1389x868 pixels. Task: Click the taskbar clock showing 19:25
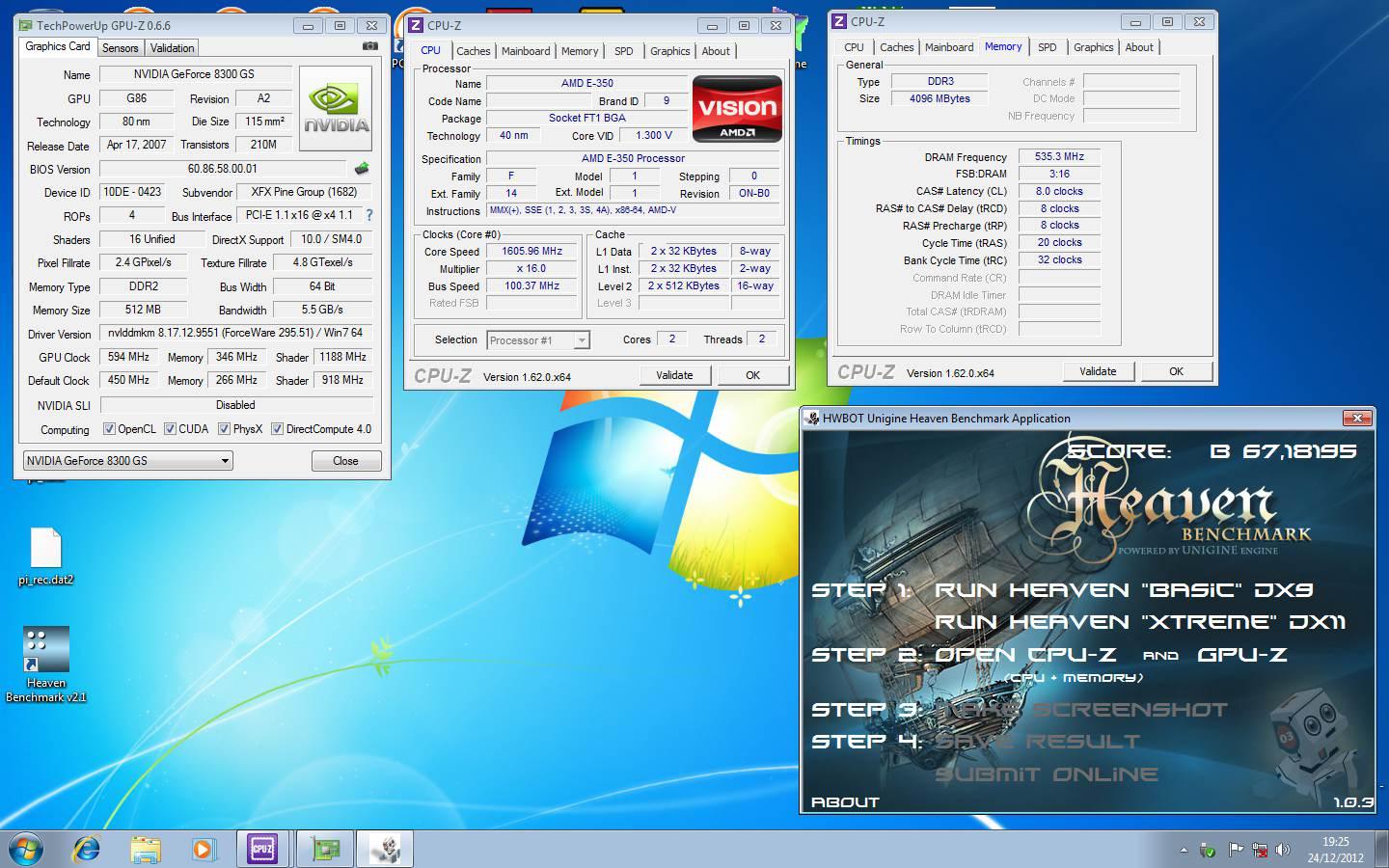[1335, 850]
